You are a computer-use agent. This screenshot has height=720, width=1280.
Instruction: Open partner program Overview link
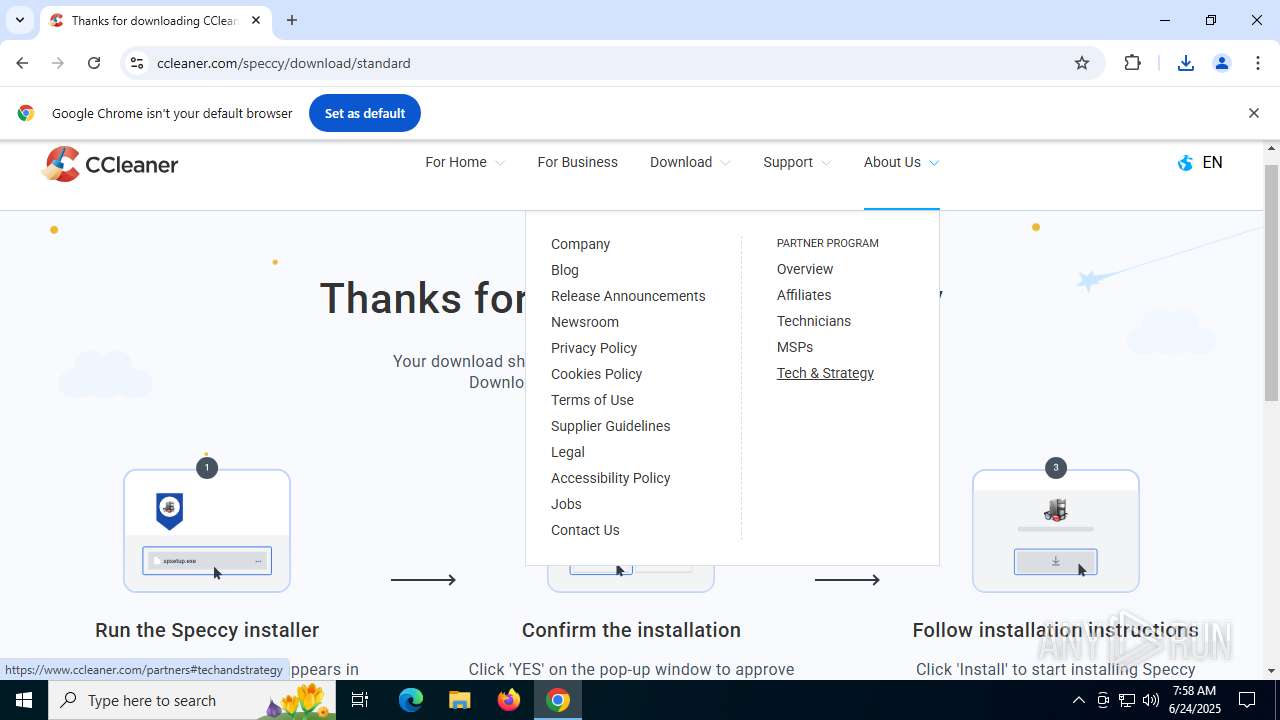pyautogui.click(x=805, y=269)
